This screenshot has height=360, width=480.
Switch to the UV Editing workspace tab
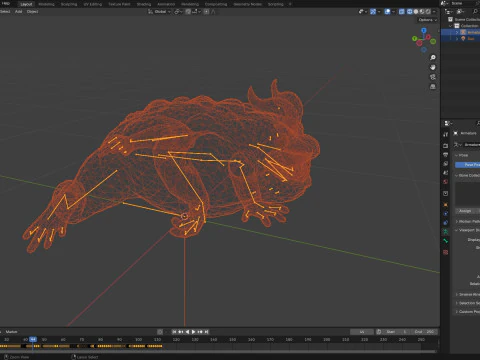point(93,4)
